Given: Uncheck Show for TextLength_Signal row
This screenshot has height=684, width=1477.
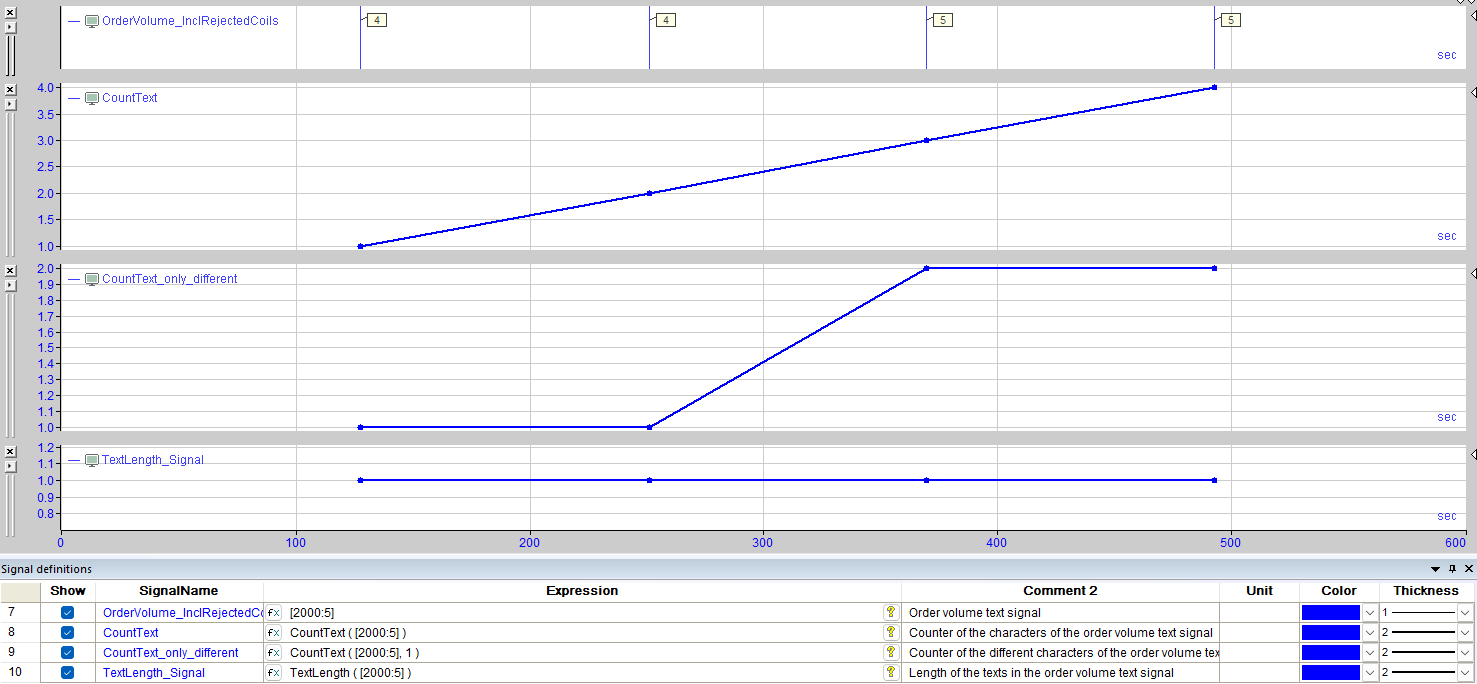Looking at the screenshot, I should [x=68, y=673].
